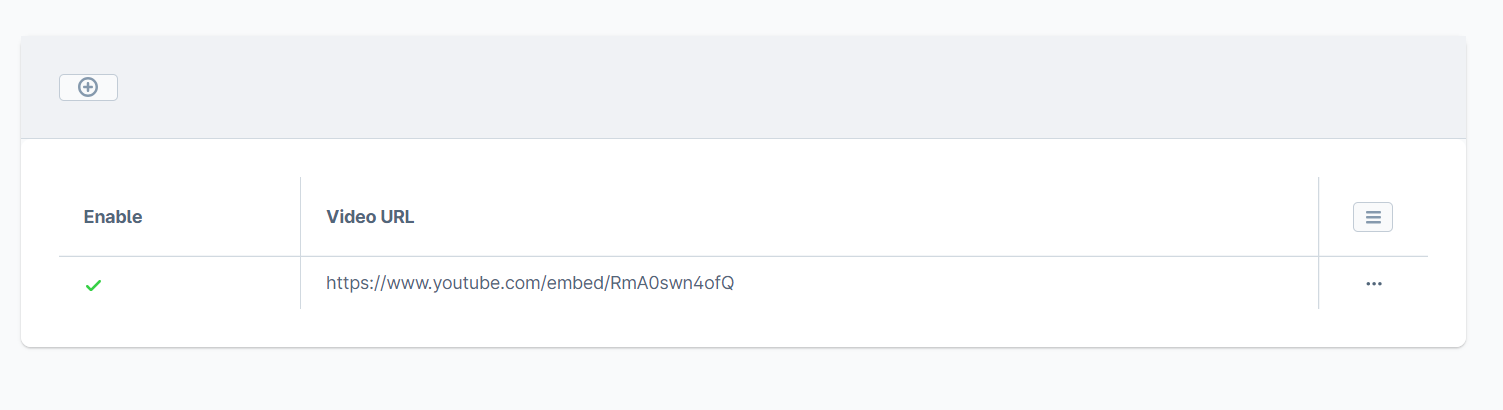The image size is (1503, 410).
Task: Click the Video URL header label
Action: [370, 217]
